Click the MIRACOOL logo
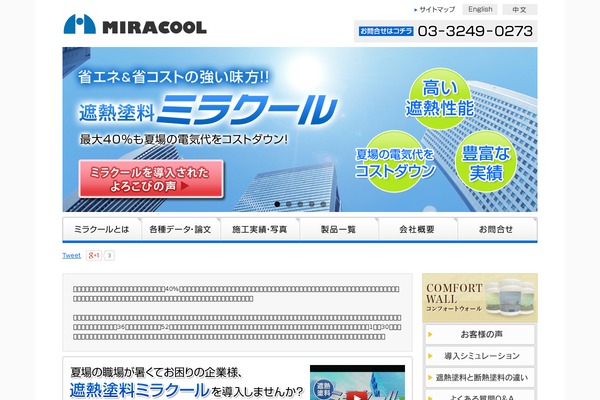This screenshot has height=400, width=600. pos(135,25)
